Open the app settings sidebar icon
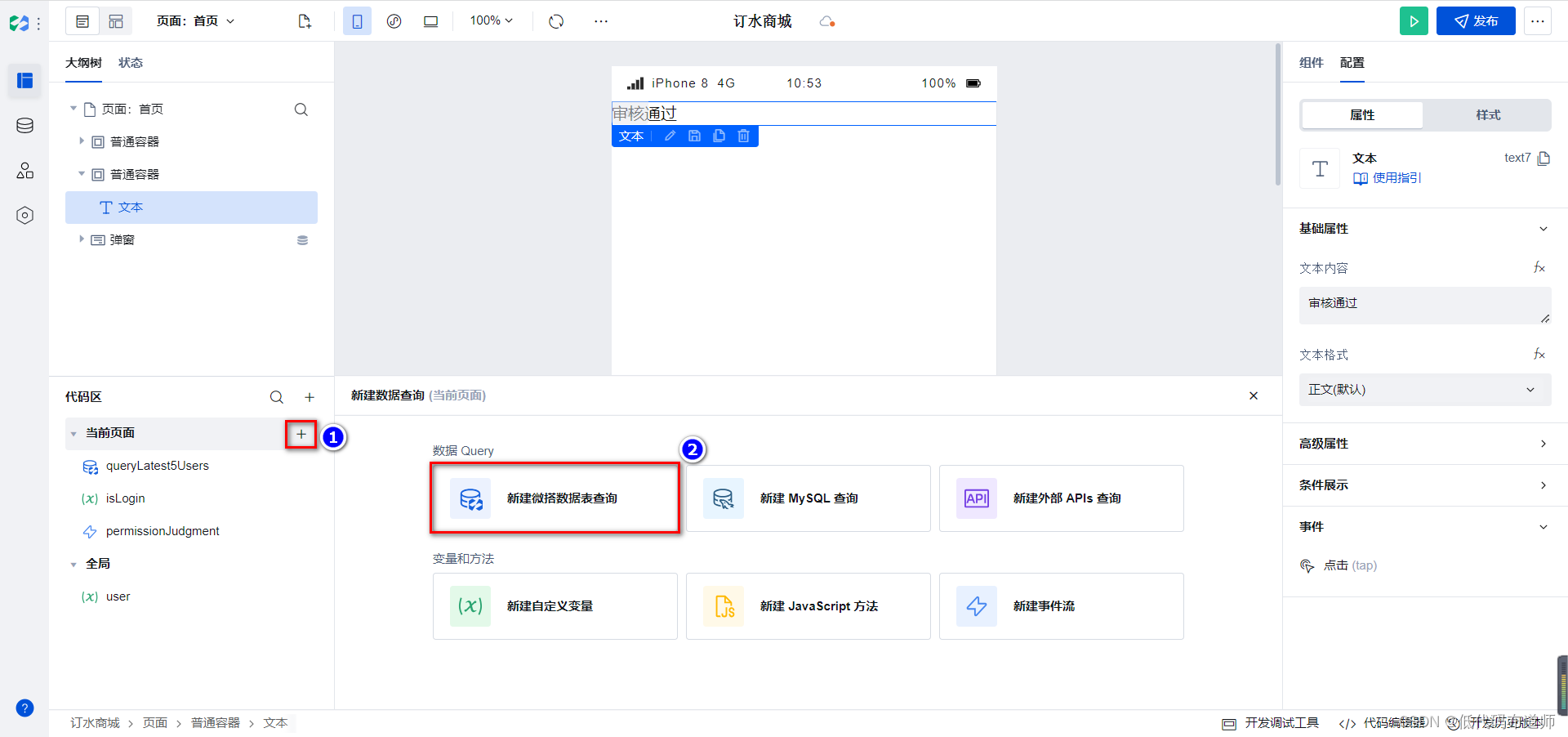 24,215
